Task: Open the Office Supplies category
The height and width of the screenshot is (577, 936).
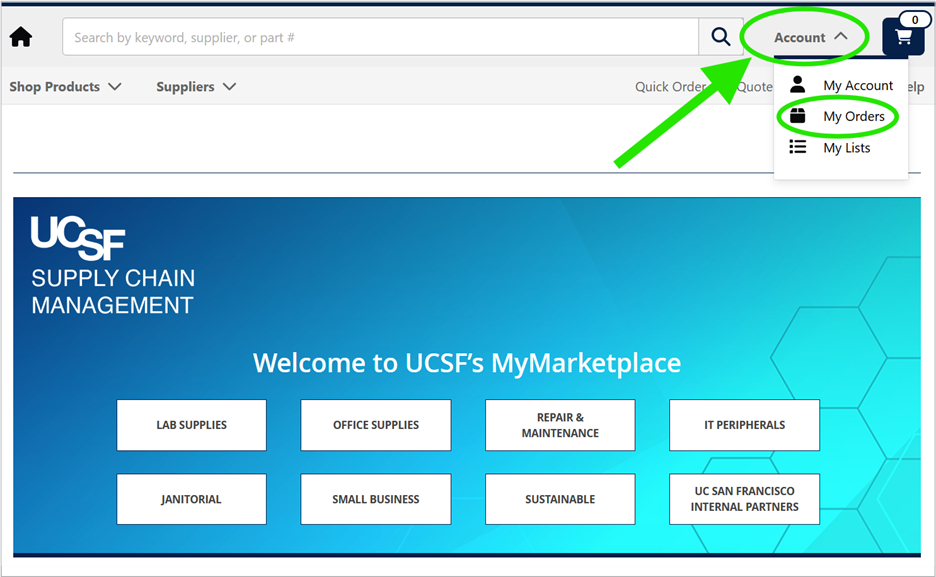Action: click(x=376, y=425)
